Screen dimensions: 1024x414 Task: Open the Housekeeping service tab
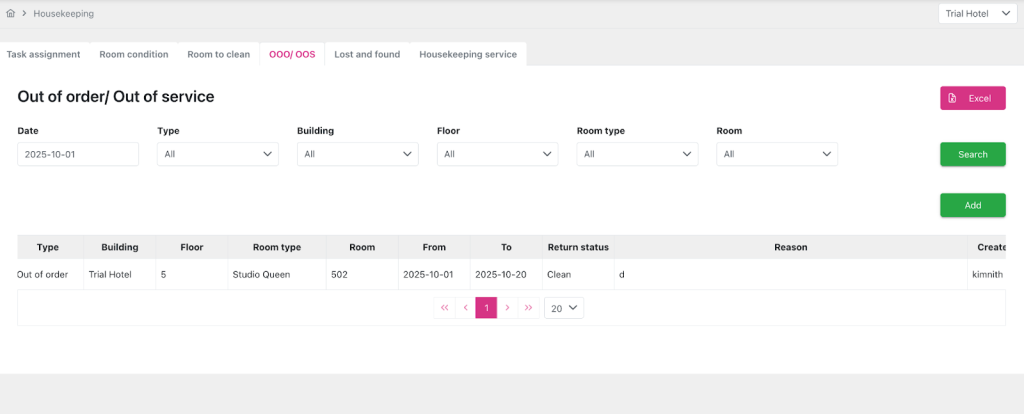(x=468, y=54)
